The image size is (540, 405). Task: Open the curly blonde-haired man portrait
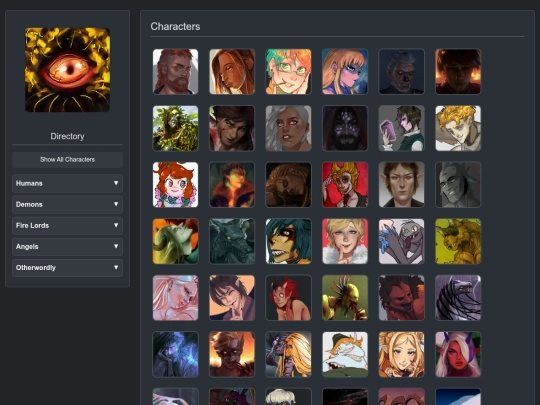coord(458,128)
